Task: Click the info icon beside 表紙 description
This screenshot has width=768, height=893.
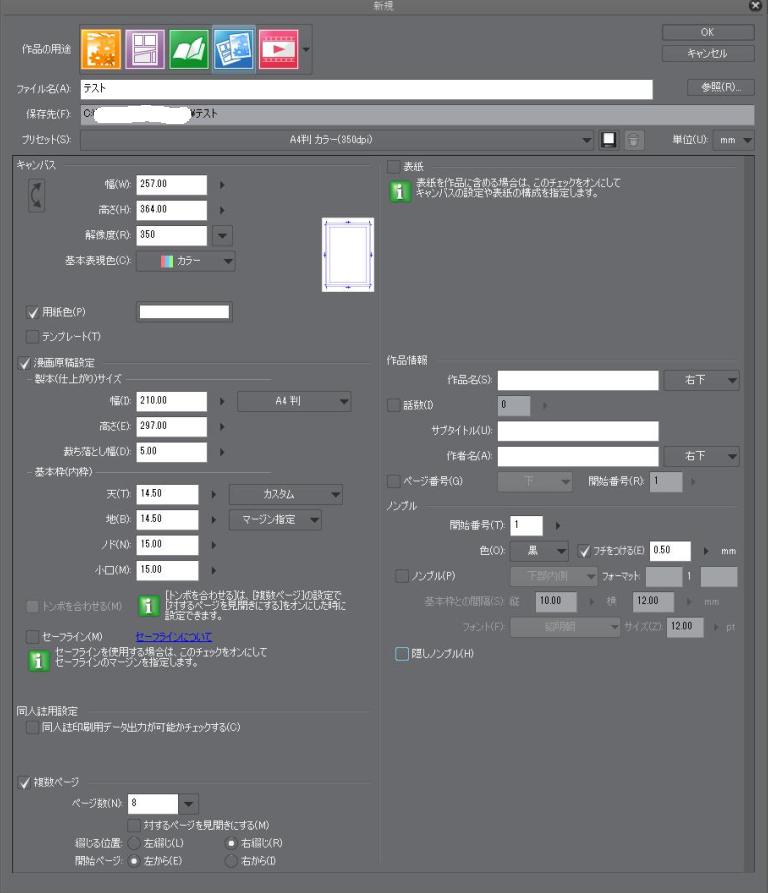Action: coord(400,192)
